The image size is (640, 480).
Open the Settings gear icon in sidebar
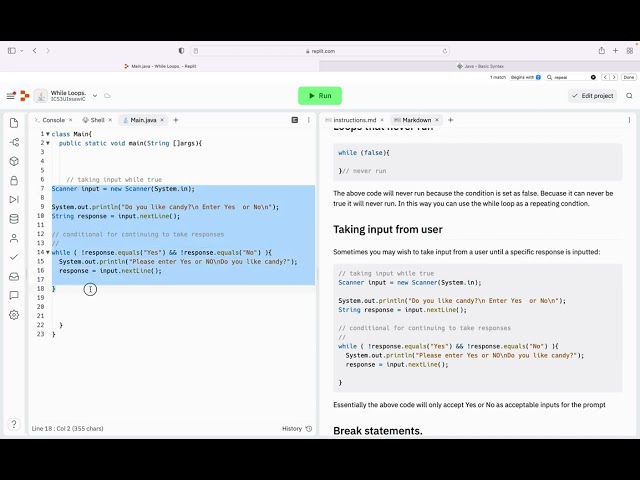(x=14, y=315)
